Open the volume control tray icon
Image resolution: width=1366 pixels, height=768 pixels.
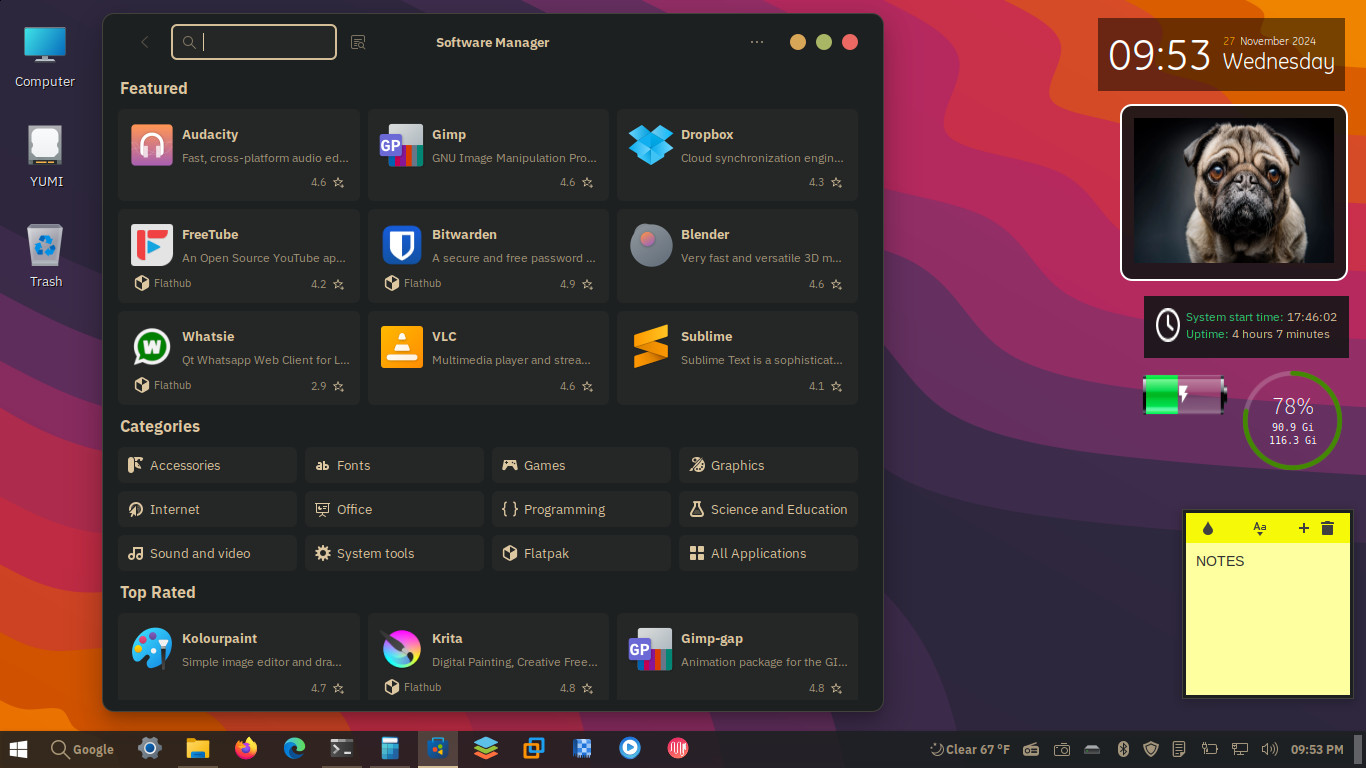[1270, 749]
